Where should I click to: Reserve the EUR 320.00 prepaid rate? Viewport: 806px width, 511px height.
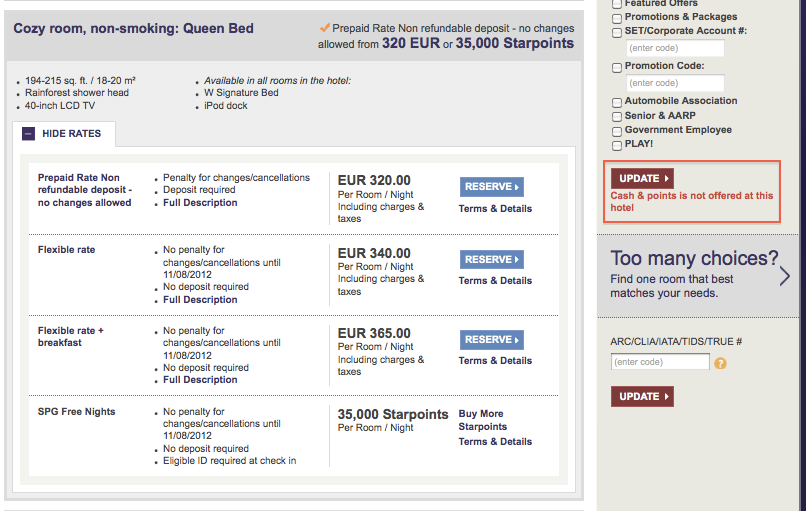tap(491, 187)
